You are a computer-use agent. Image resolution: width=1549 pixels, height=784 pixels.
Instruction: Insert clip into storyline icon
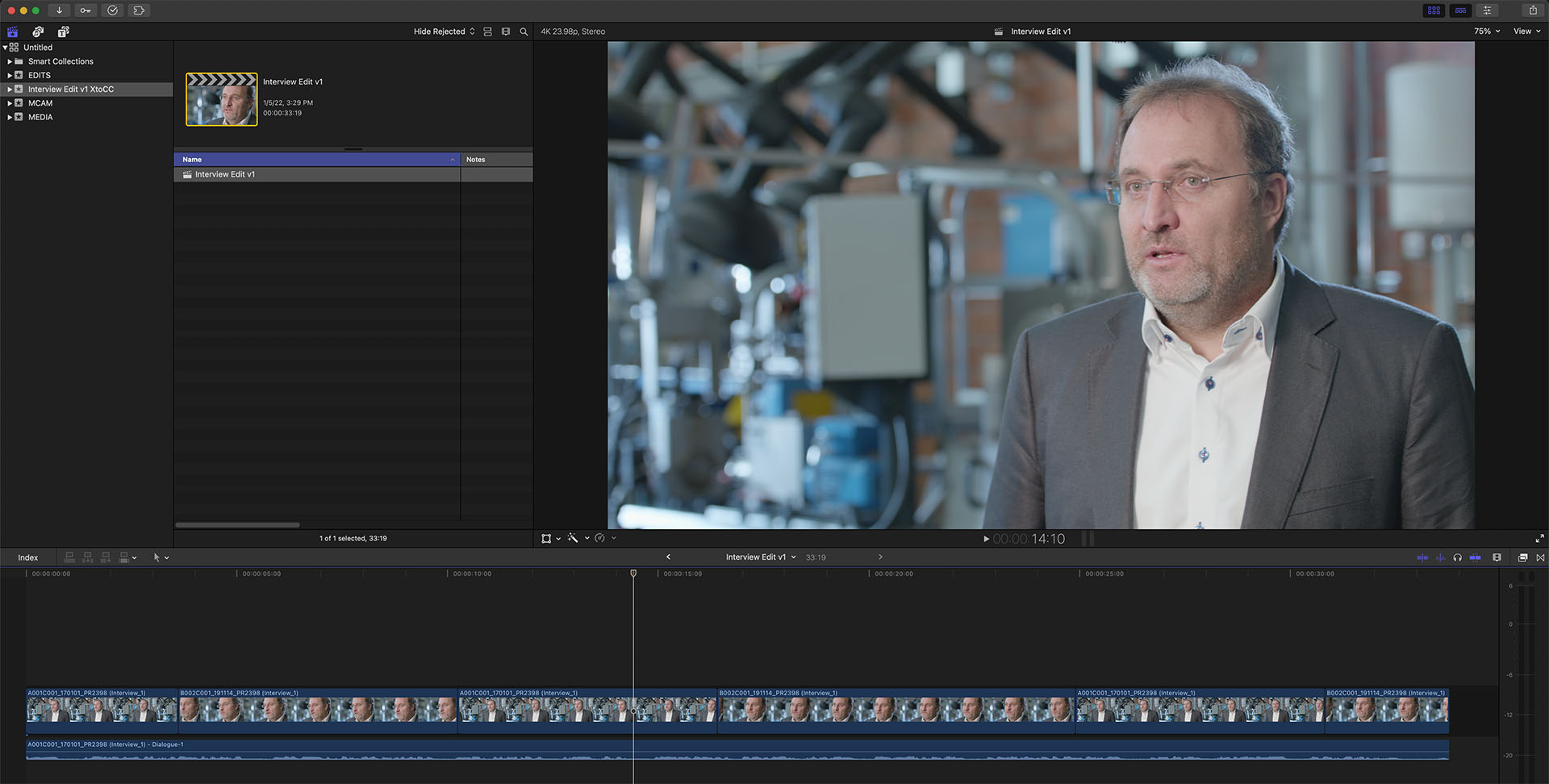[x=88, y=557]
